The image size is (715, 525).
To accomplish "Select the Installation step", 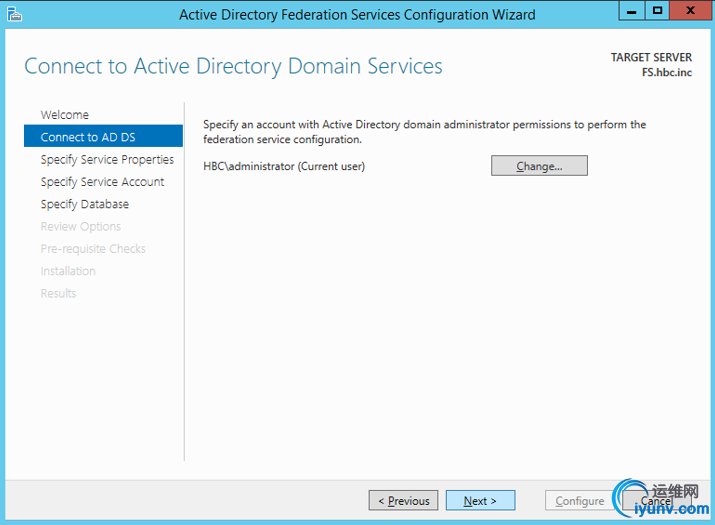I will (x=68, y=271).
